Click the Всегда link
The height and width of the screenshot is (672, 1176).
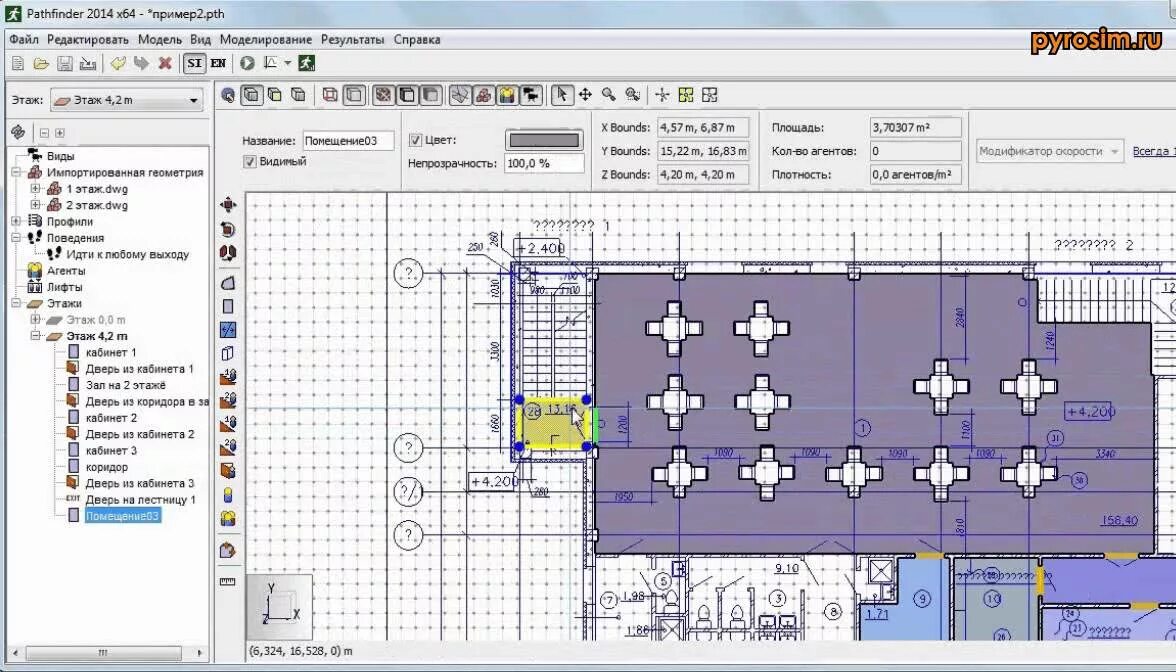[x=1154, y=151]
